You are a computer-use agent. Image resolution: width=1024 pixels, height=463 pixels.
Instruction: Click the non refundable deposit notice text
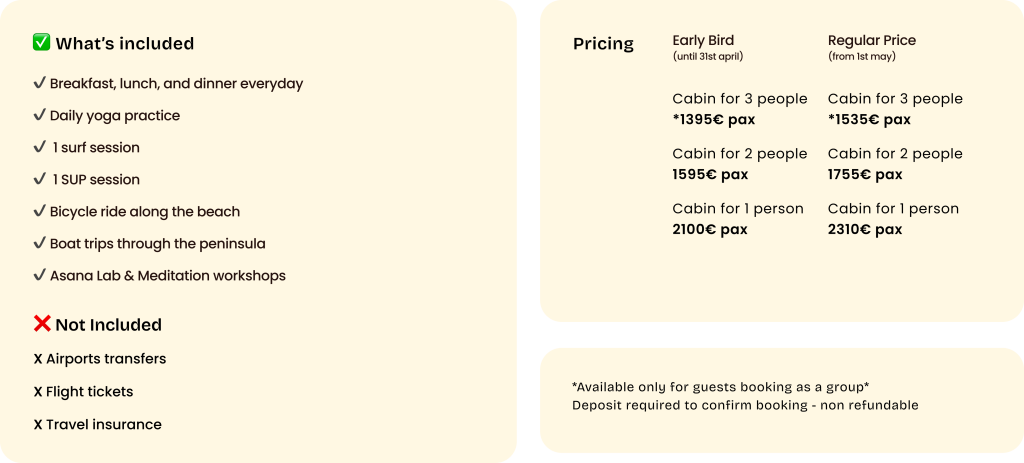[745, 405]
